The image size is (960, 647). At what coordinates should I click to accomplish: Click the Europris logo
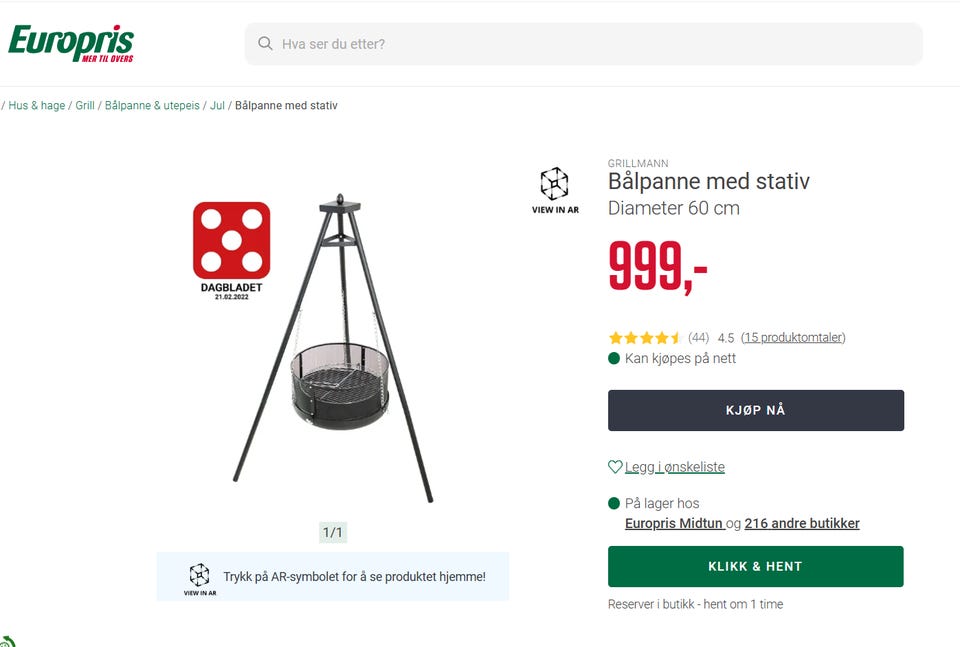(71, 43)
